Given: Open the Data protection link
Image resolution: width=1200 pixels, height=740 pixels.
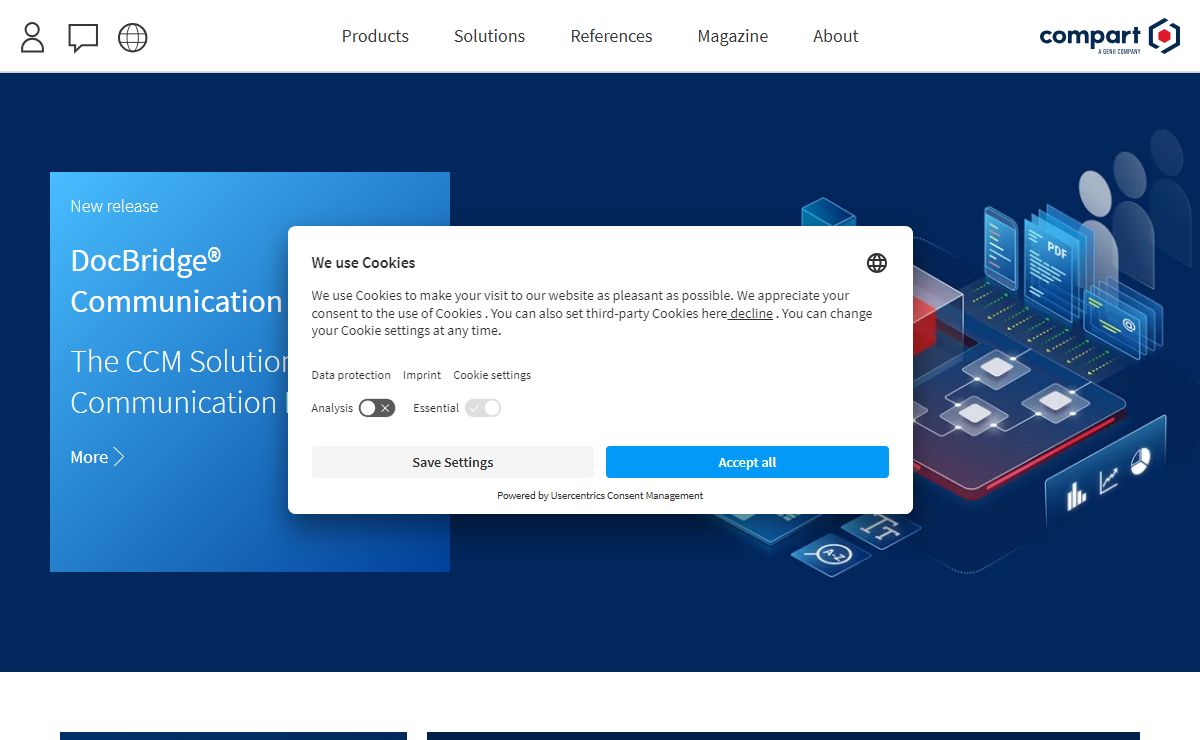Looking at the screenshot, I should [351, 375].
